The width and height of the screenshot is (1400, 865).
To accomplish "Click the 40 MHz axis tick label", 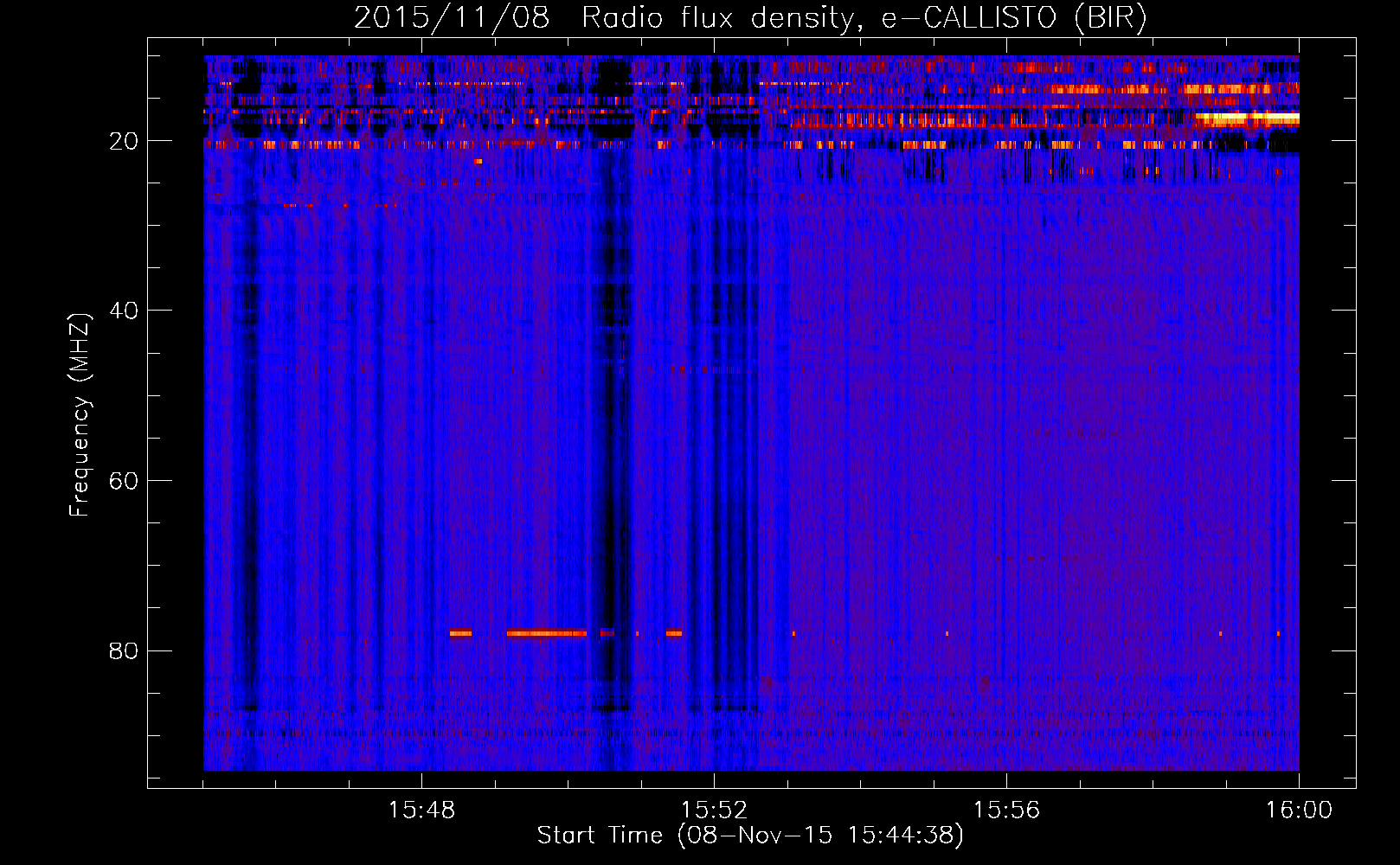I will coord(124,311).
